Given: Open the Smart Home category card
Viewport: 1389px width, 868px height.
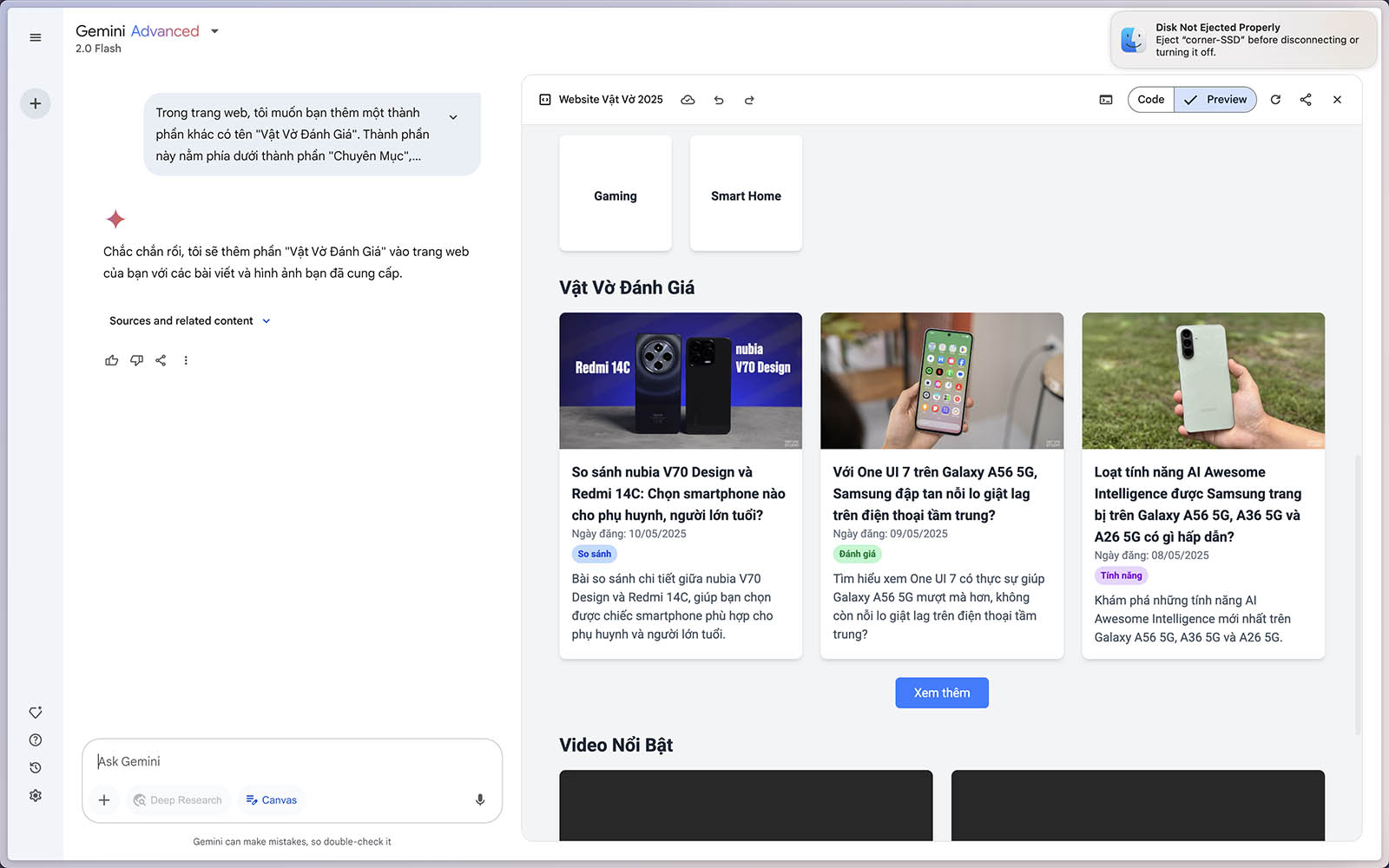Looking at the screenshot, I should tap(746, 195).
